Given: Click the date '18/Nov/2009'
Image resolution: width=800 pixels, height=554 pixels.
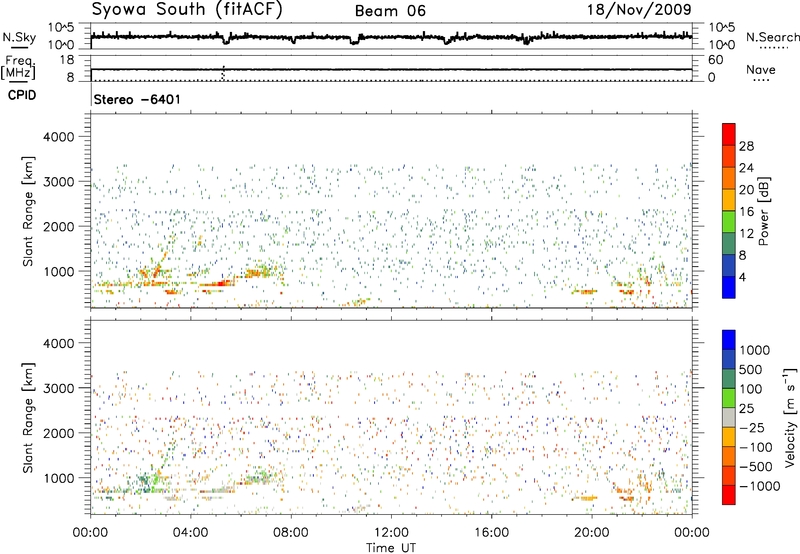Looking at the screenshot, I should pos(639,9).
